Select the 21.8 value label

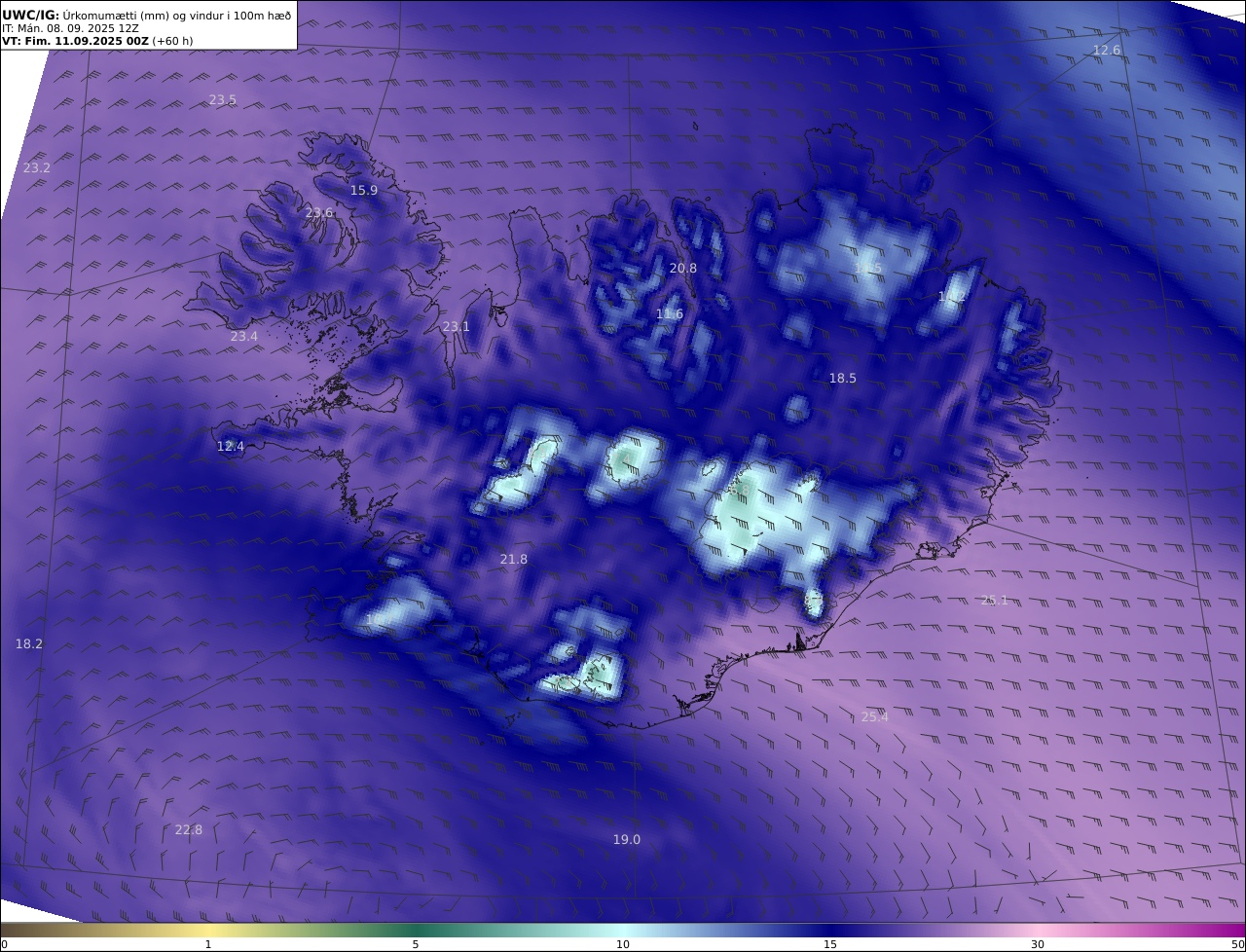click(514, 559)
